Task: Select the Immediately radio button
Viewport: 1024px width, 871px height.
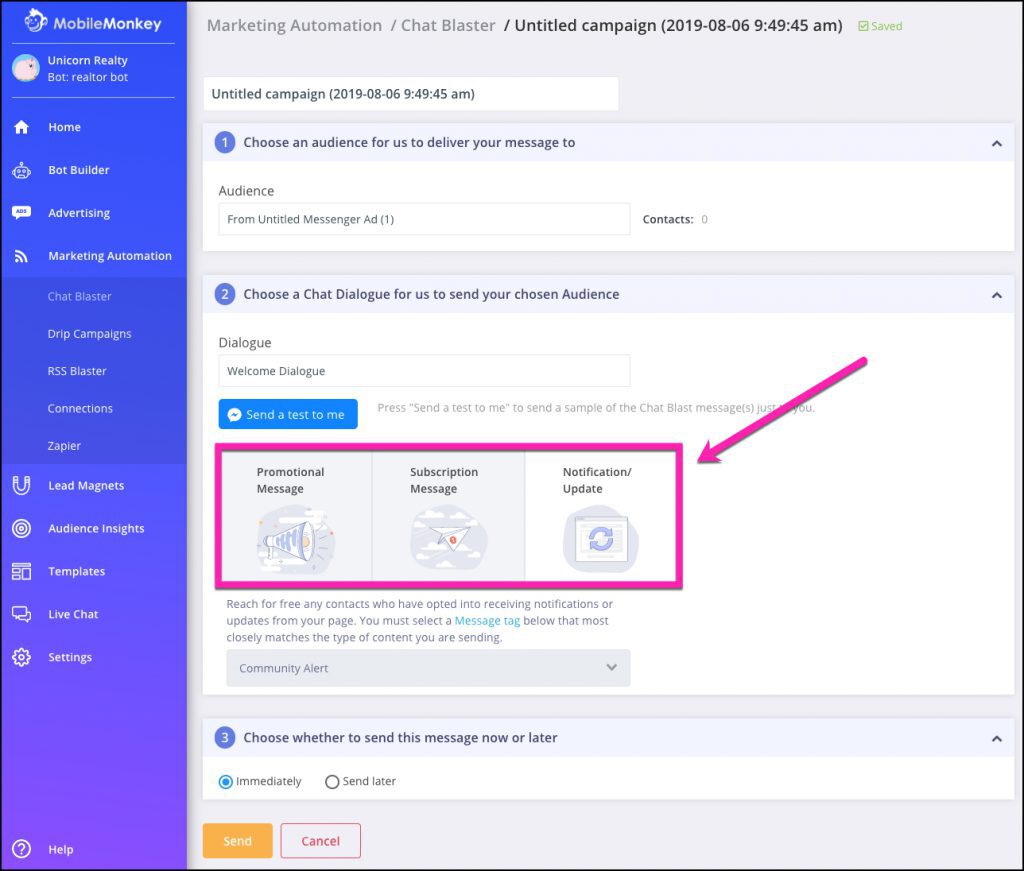Action: 225,781
